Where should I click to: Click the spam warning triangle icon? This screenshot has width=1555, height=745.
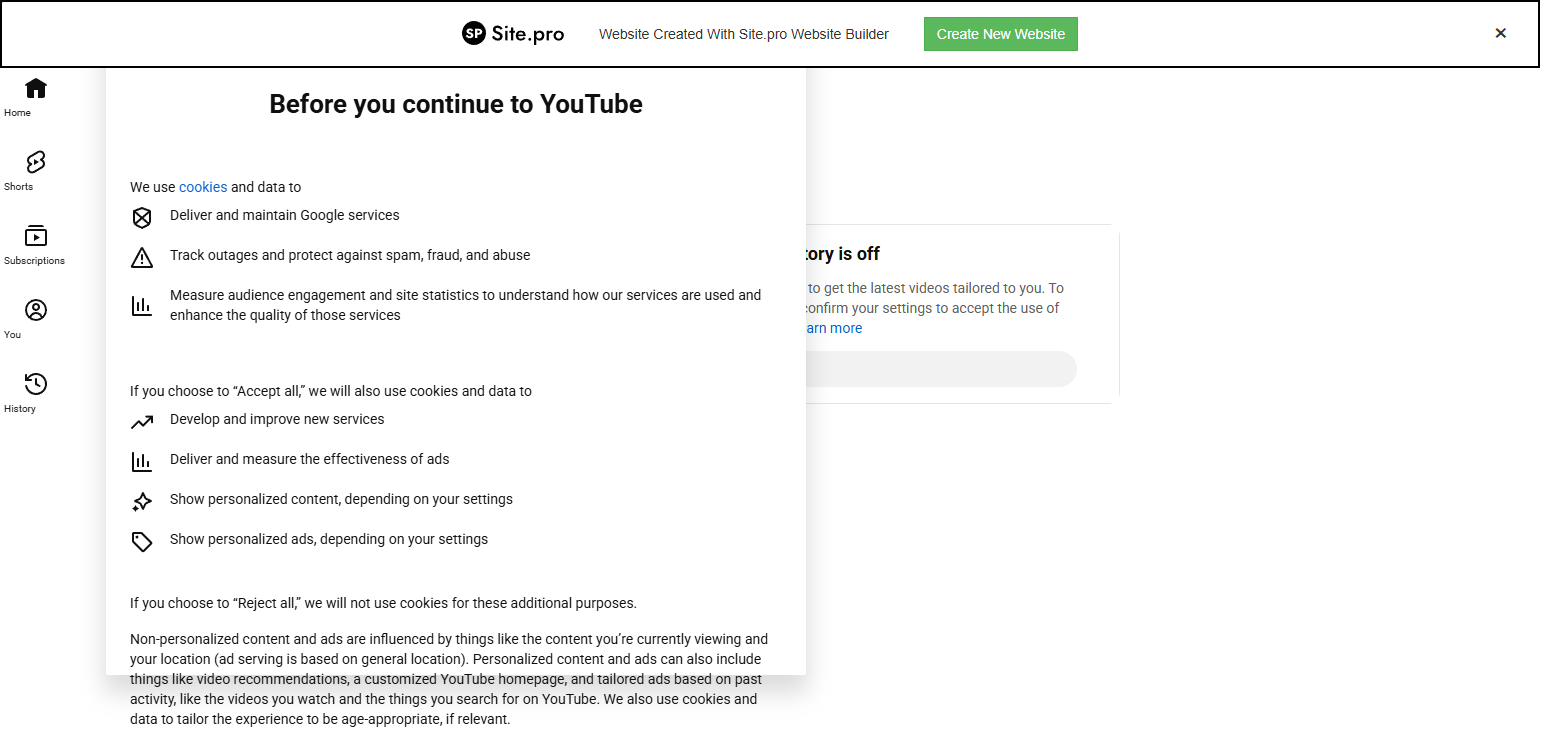tap(142, 258)
